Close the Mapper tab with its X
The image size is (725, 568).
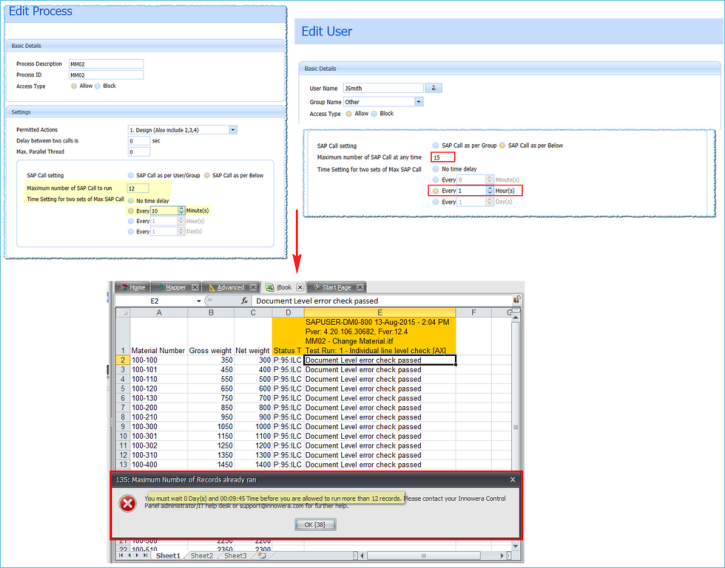point(195,287)
